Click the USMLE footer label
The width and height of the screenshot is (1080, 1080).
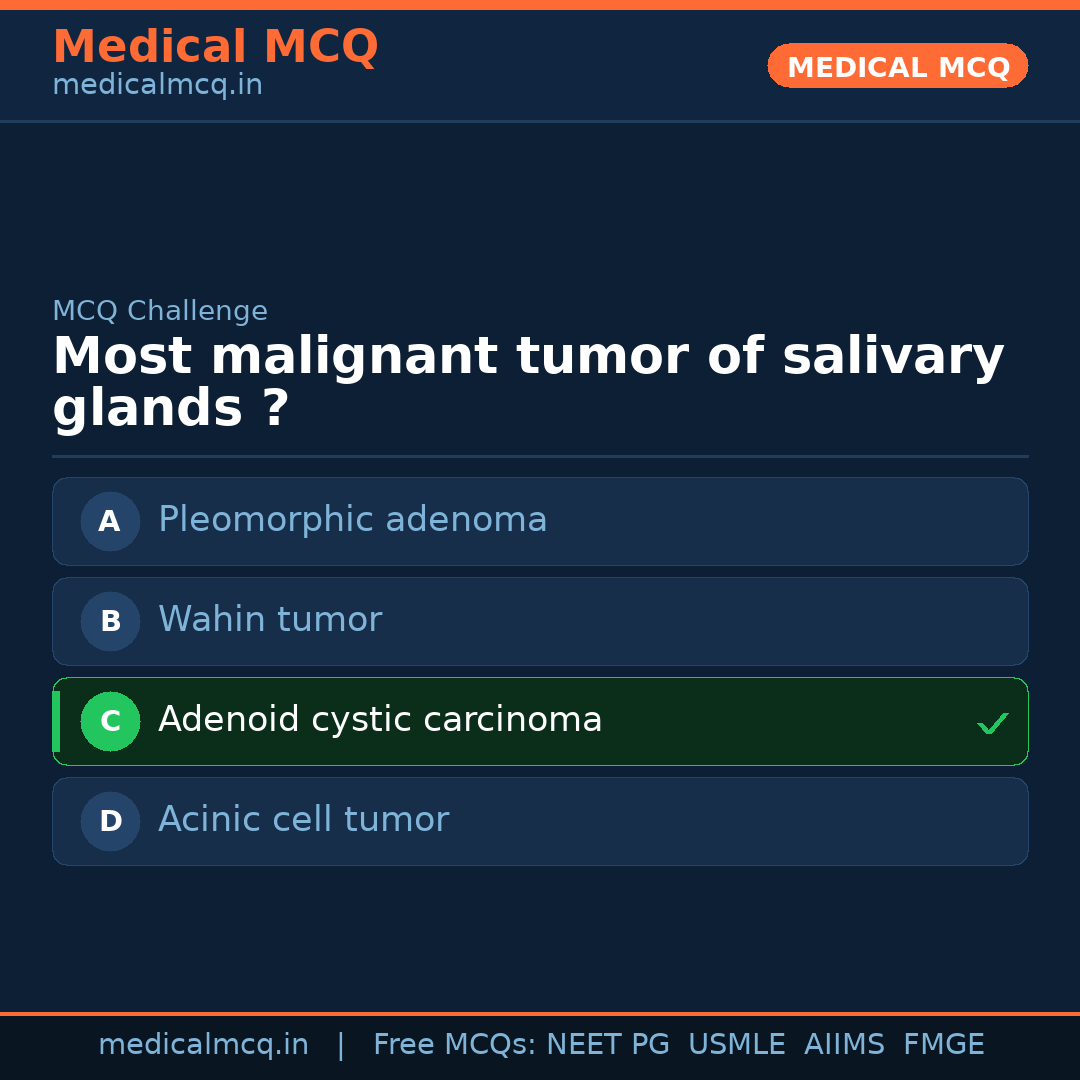(736, 1045)
